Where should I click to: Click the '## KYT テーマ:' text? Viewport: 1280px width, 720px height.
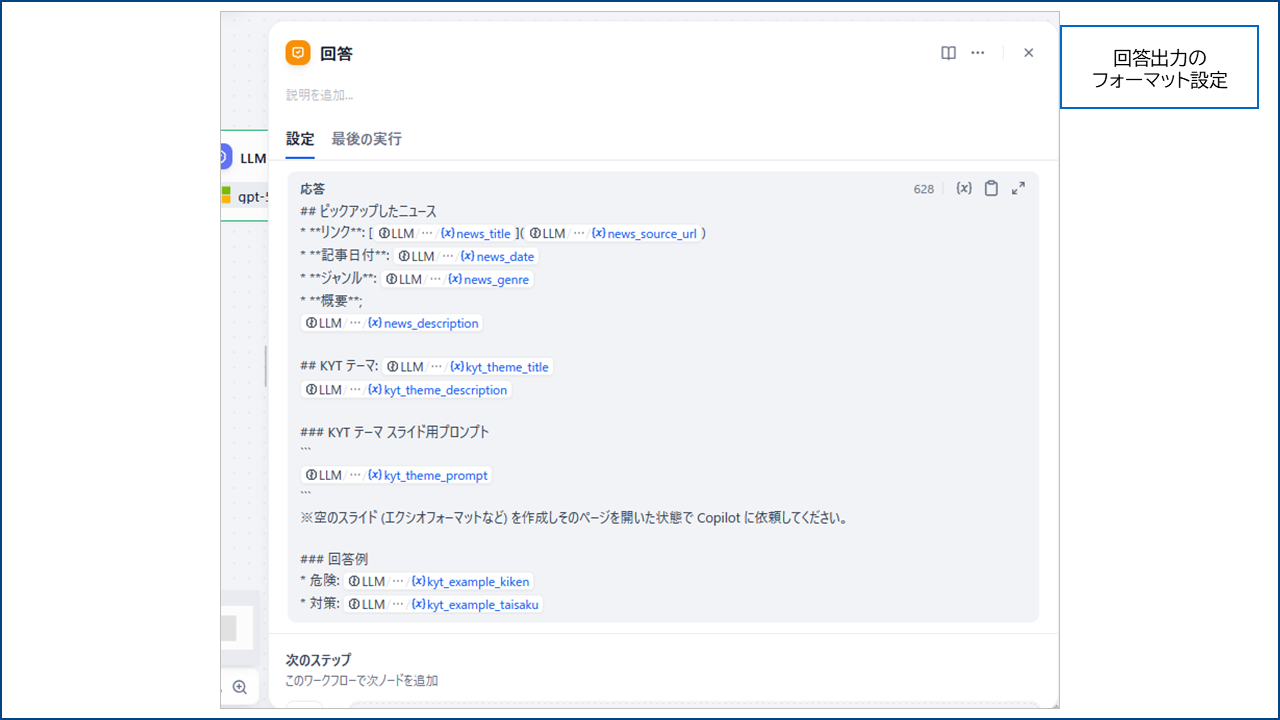[339, 367]
